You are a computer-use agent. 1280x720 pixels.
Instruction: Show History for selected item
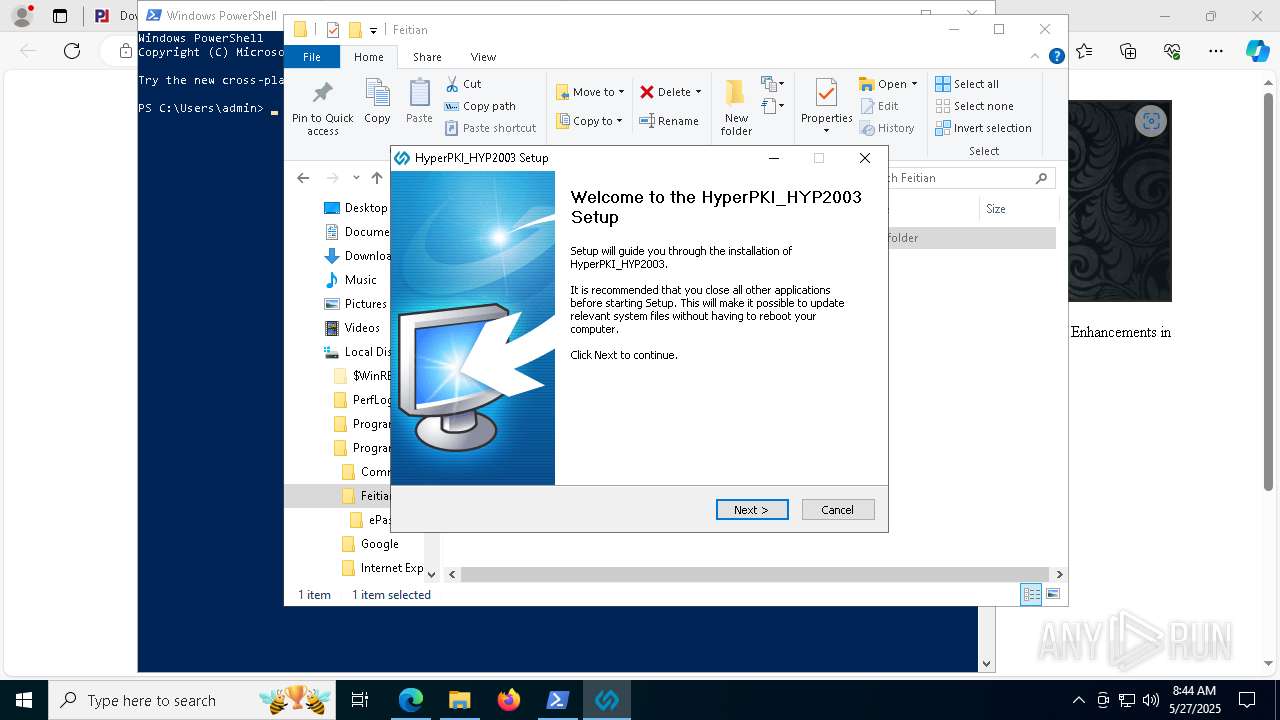(x=887, y=128)
